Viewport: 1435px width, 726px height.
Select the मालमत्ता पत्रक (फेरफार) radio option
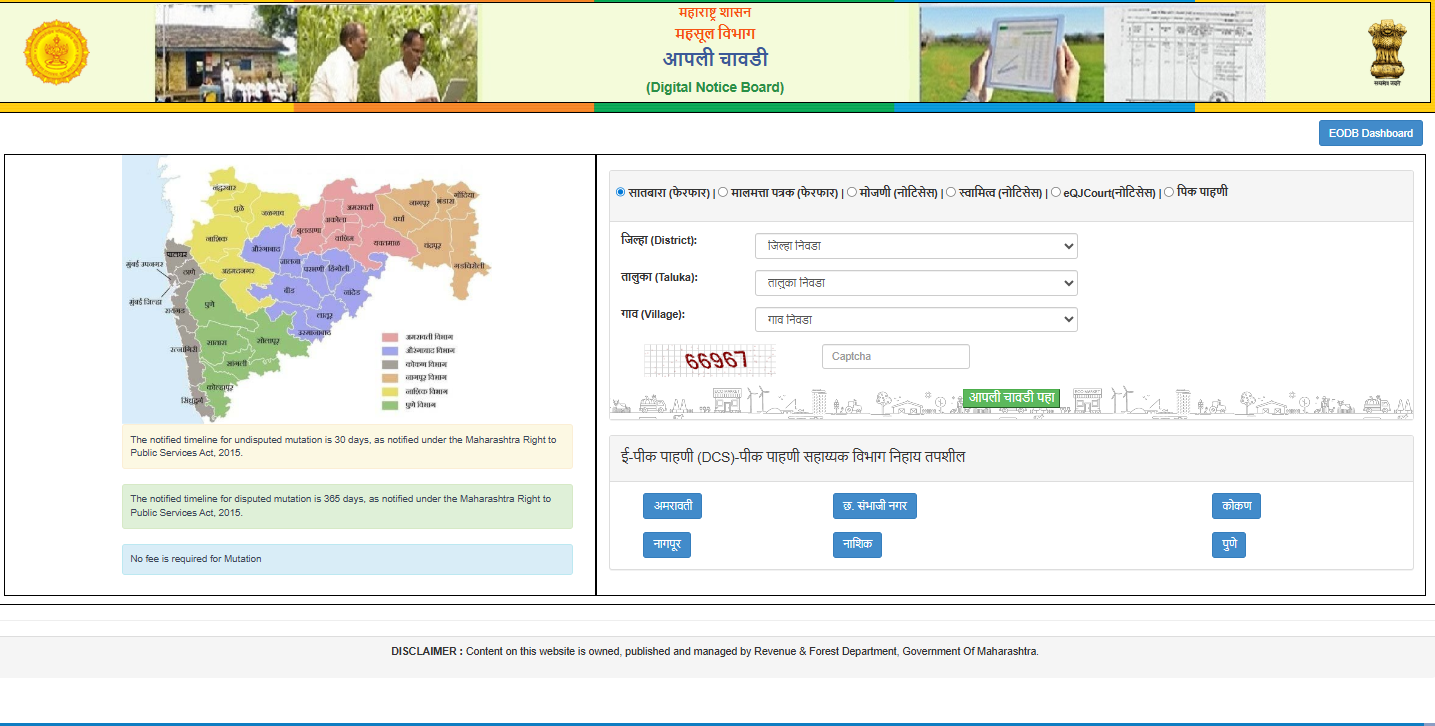click(x=723, y=192)
